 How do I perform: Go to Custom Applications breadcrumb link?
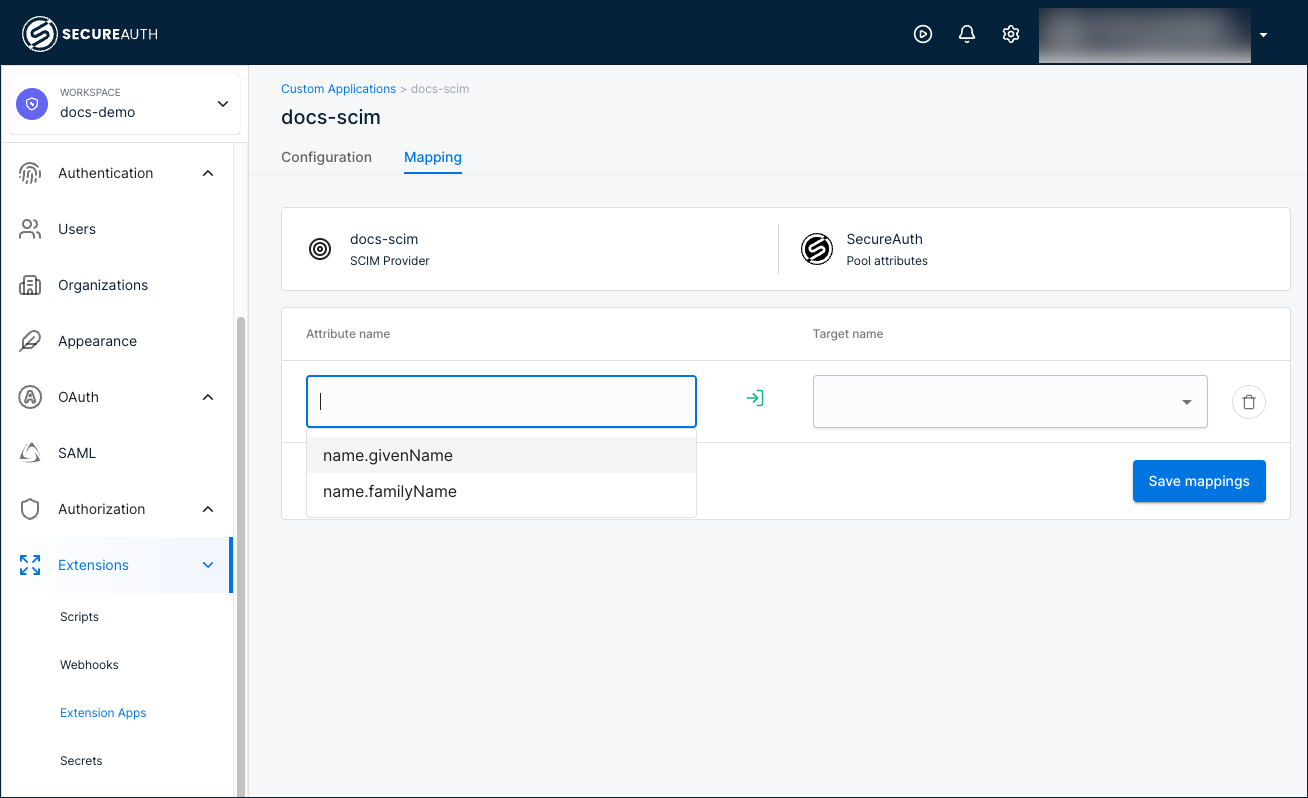[x=338, y=89]
